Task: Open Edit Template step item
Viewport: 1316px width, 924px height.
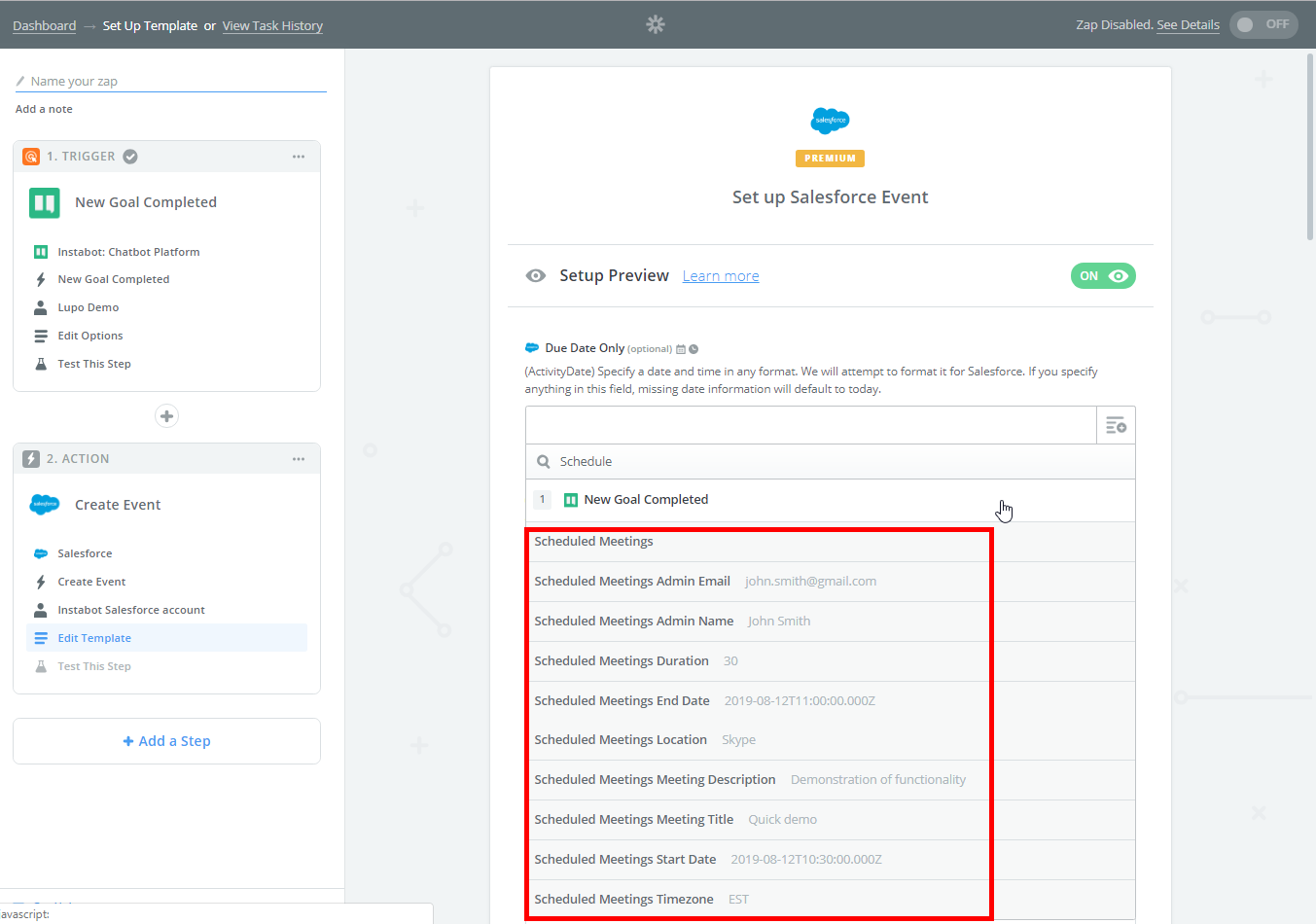Action: tap(166, 638)
